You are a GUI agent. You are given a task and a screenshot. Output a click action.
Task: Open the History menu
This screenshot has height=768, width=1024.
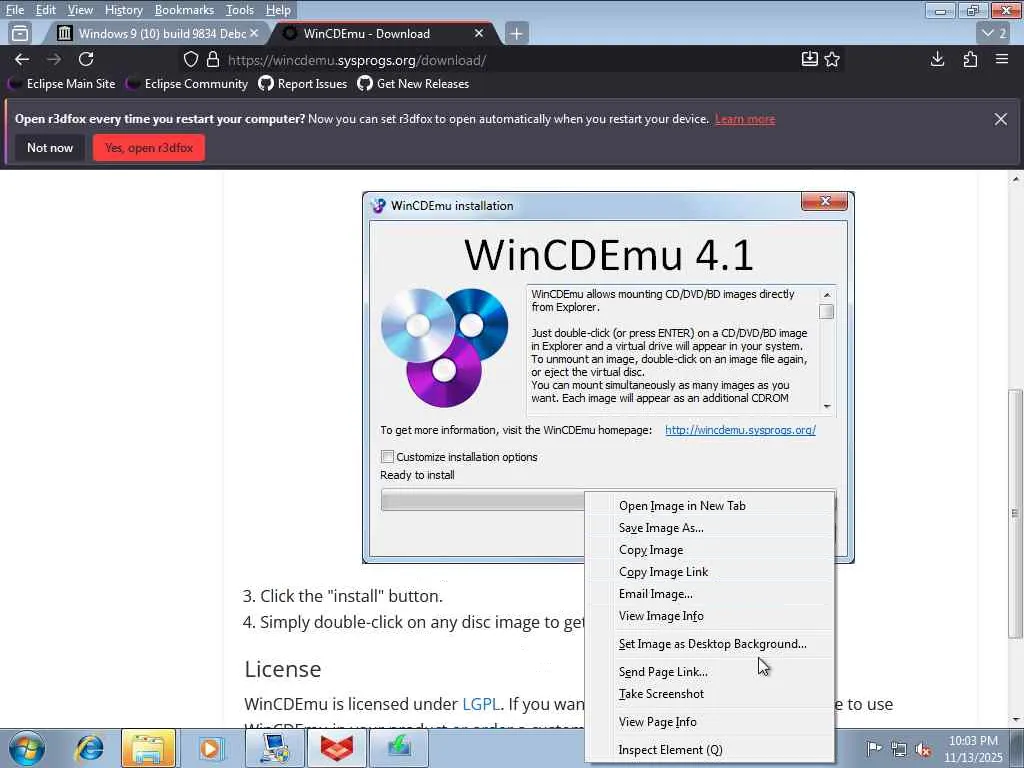point(123,10)
